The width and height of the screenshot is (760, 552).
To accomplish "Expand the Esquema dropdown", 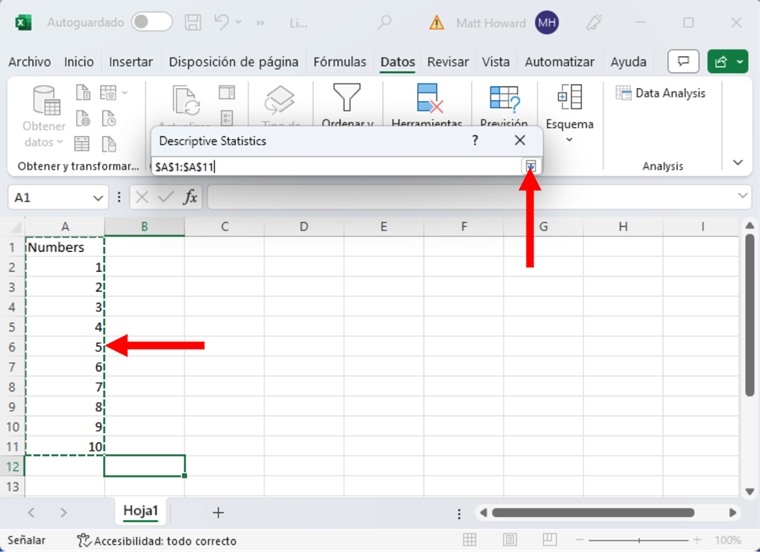I will coord(569,140).
